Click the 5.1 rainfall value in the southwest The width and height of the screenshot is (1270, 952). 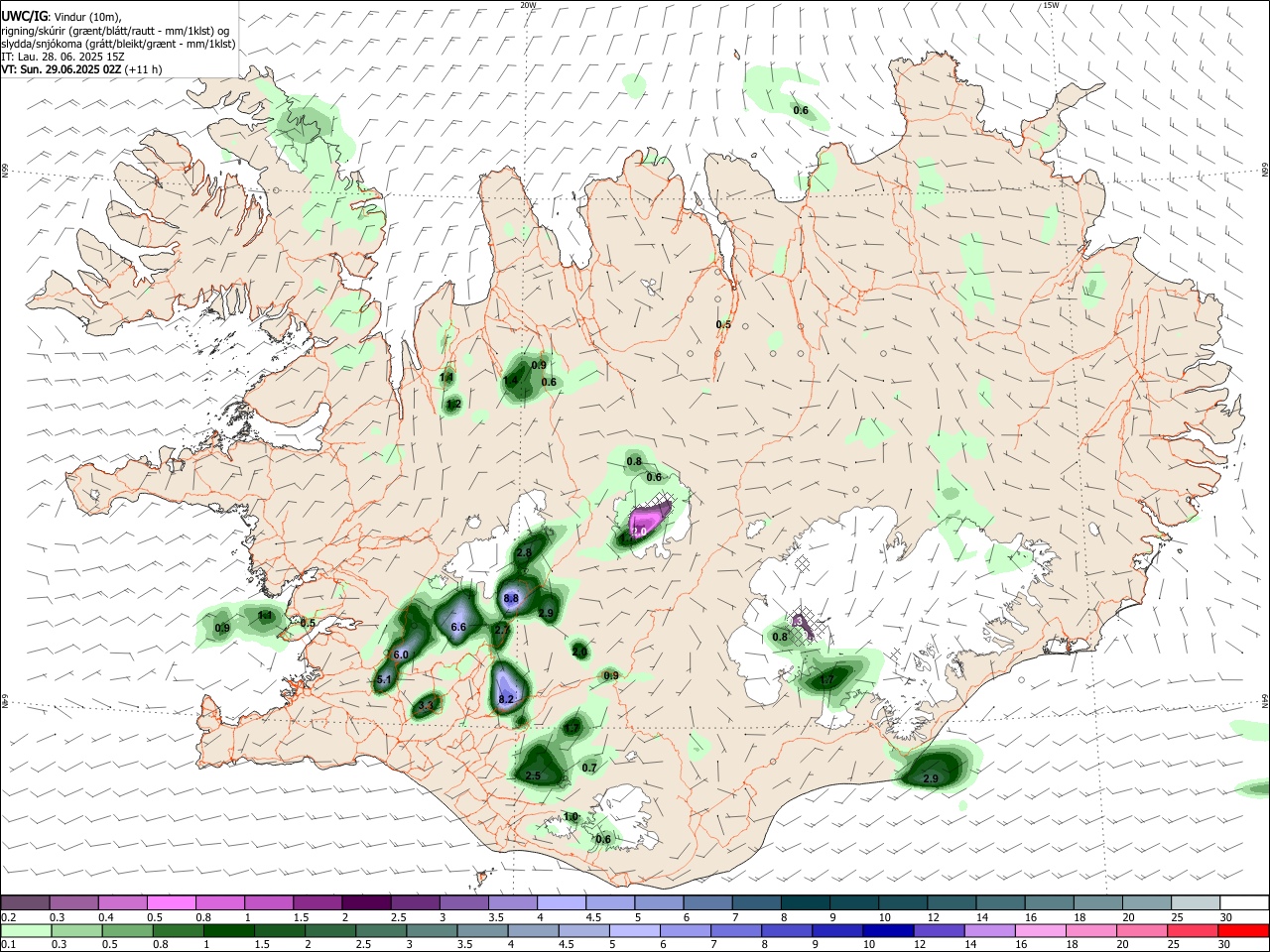[x=386, y=680]
